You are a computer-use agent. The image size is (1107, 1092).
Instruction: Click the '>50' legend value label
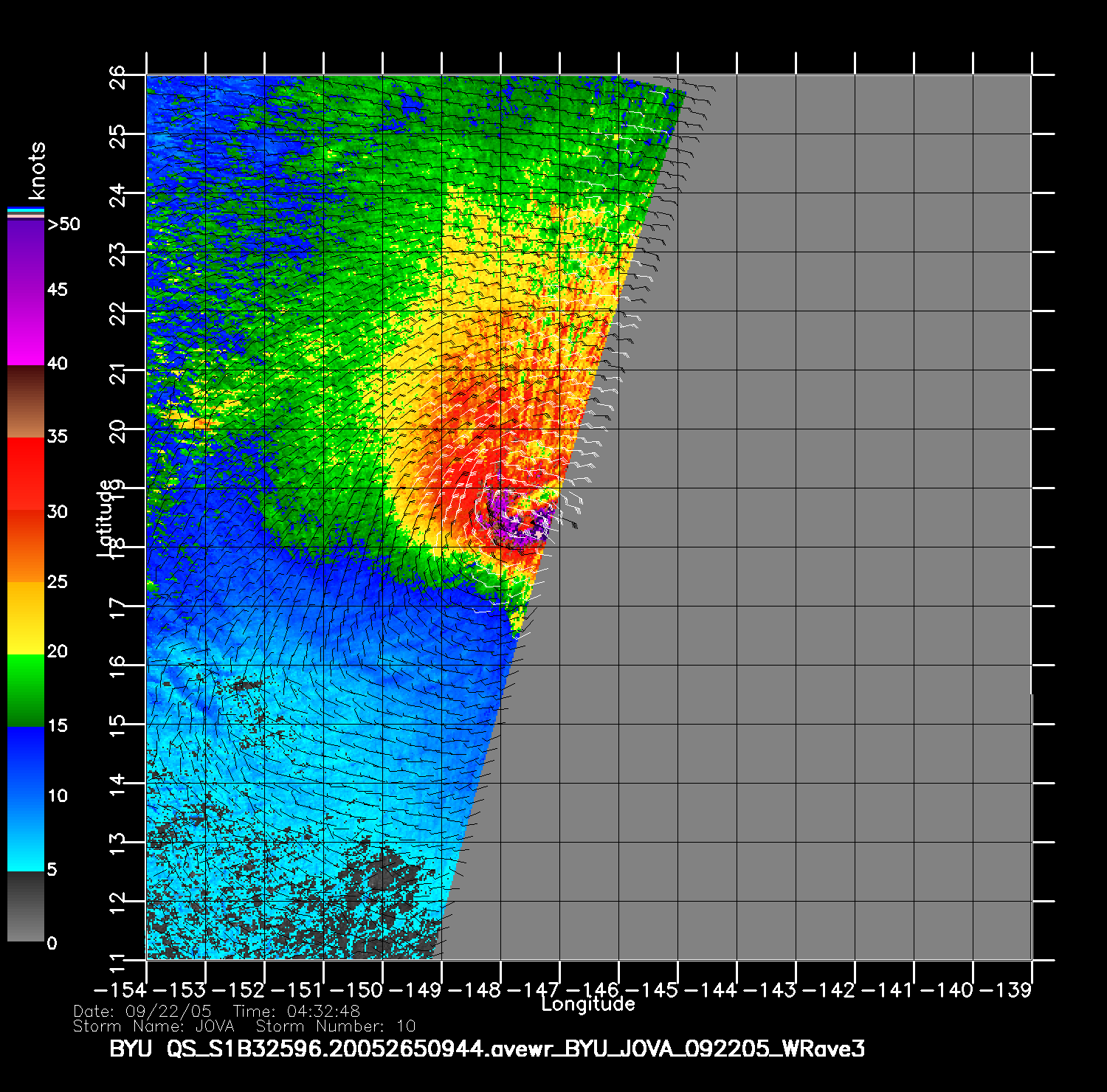63,224
